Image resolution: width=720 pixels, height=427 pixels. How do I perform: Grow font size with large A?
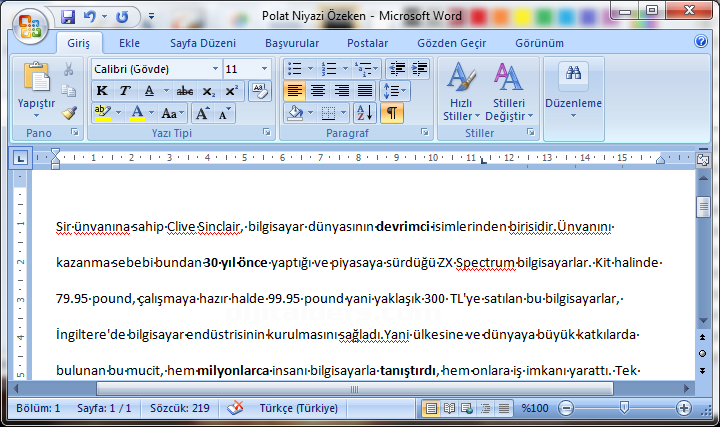tap(202, 113)
